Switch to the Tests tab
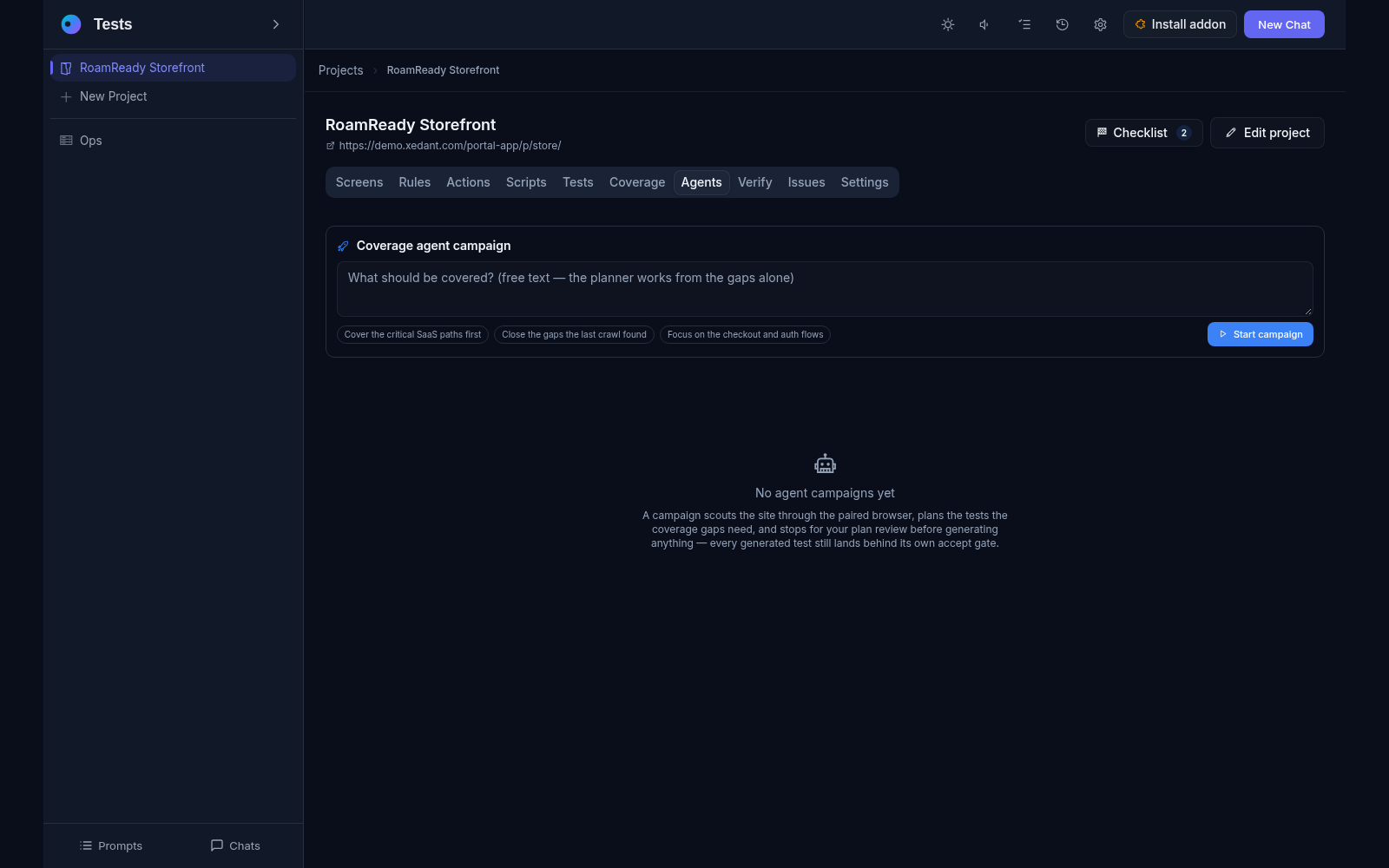 [578, 182]
